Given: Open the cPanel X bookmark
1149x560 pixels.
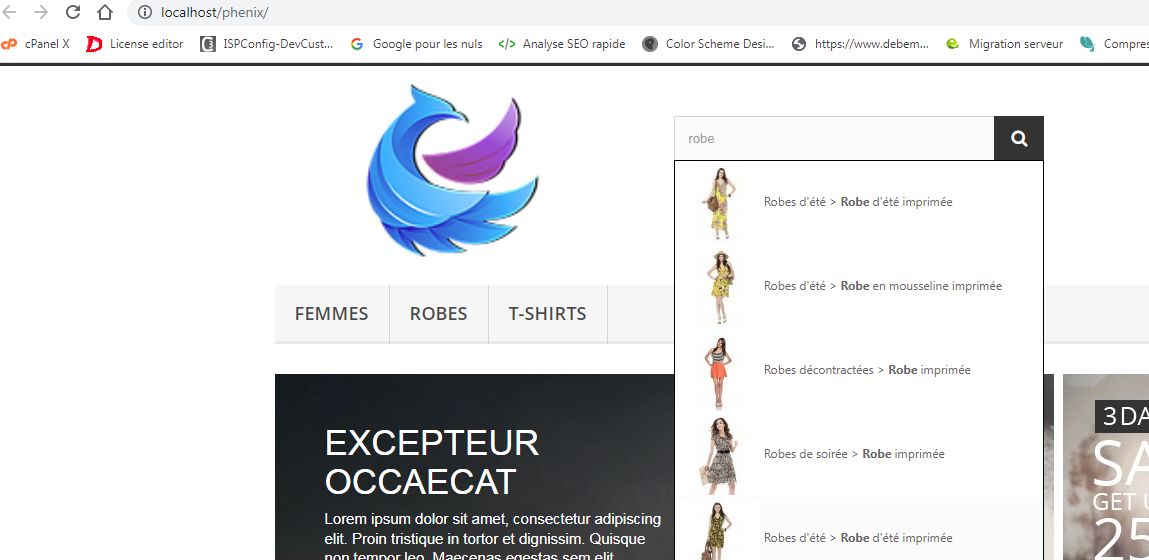Looking at the screenshot, I should (35, 44).
